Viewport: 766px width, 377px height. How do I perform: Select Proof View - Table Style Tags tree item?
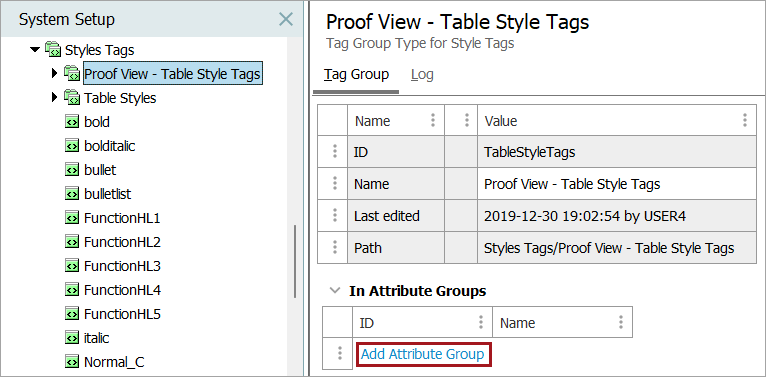pos(173,74)
